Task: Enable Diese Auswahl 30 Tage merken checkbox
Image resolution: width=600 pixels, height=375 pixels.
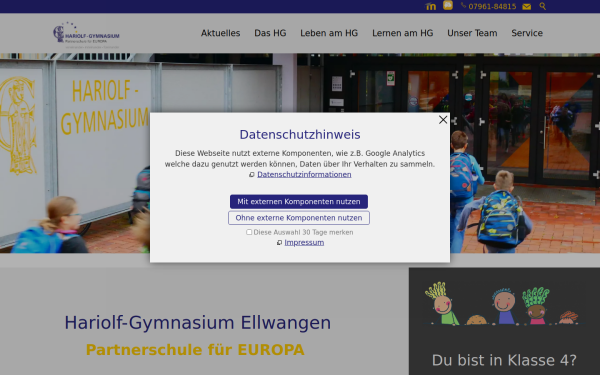Action: coord(249,232)
